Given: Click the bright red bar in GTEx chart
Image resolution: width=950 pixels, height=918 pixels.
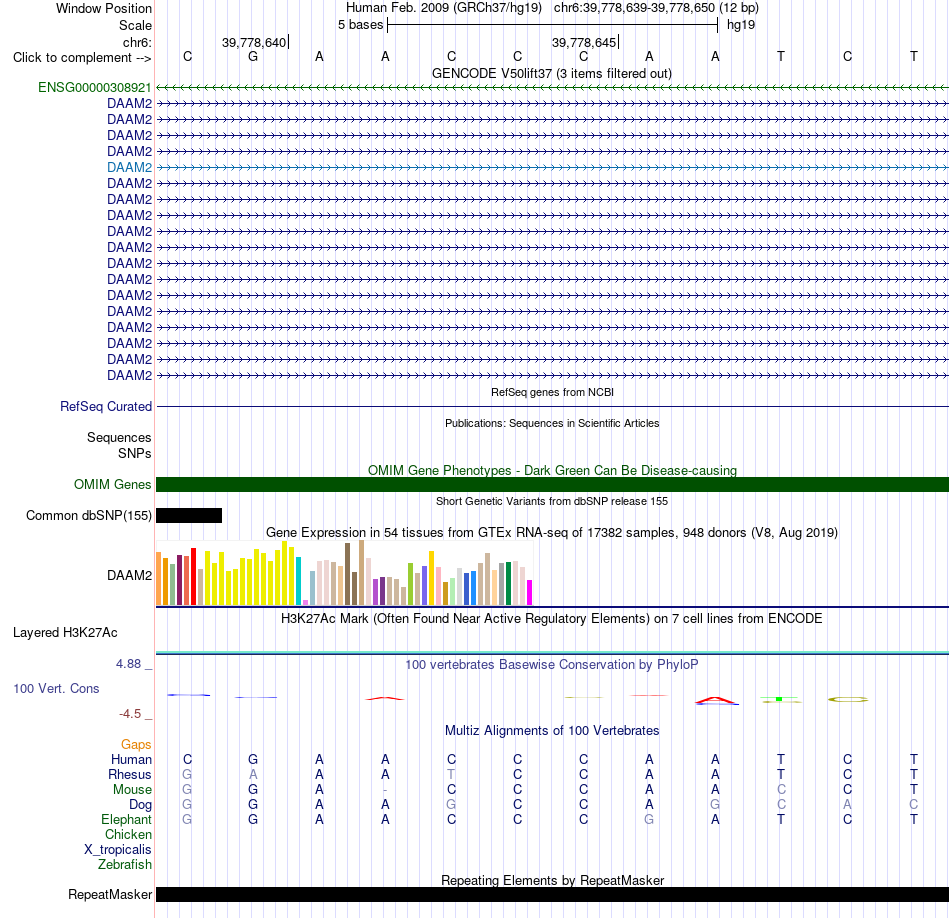Looking at the screenshot, I should (x=193, y=576).
